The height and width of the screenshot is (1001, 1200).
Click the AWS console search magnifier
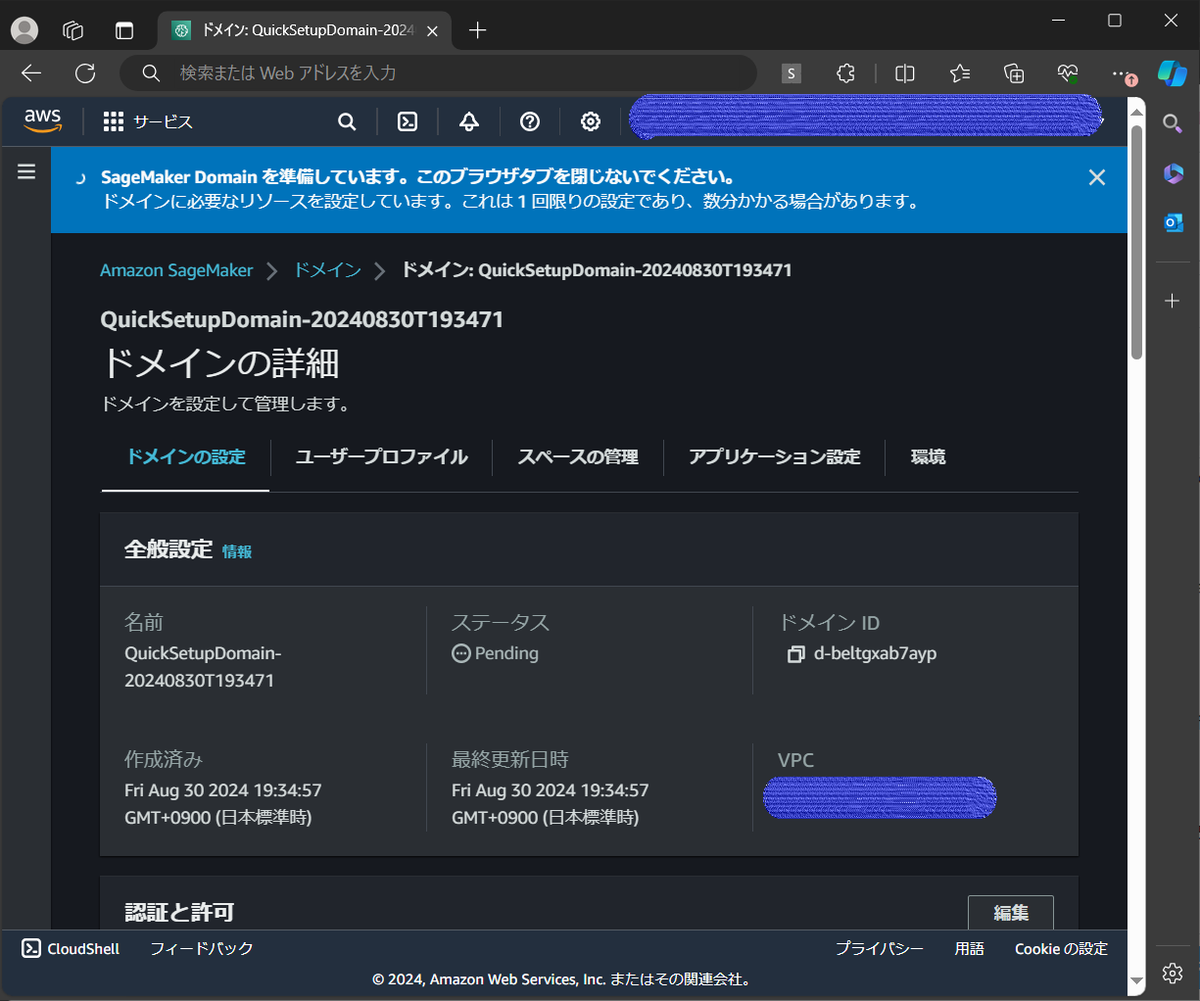point(347,122)
